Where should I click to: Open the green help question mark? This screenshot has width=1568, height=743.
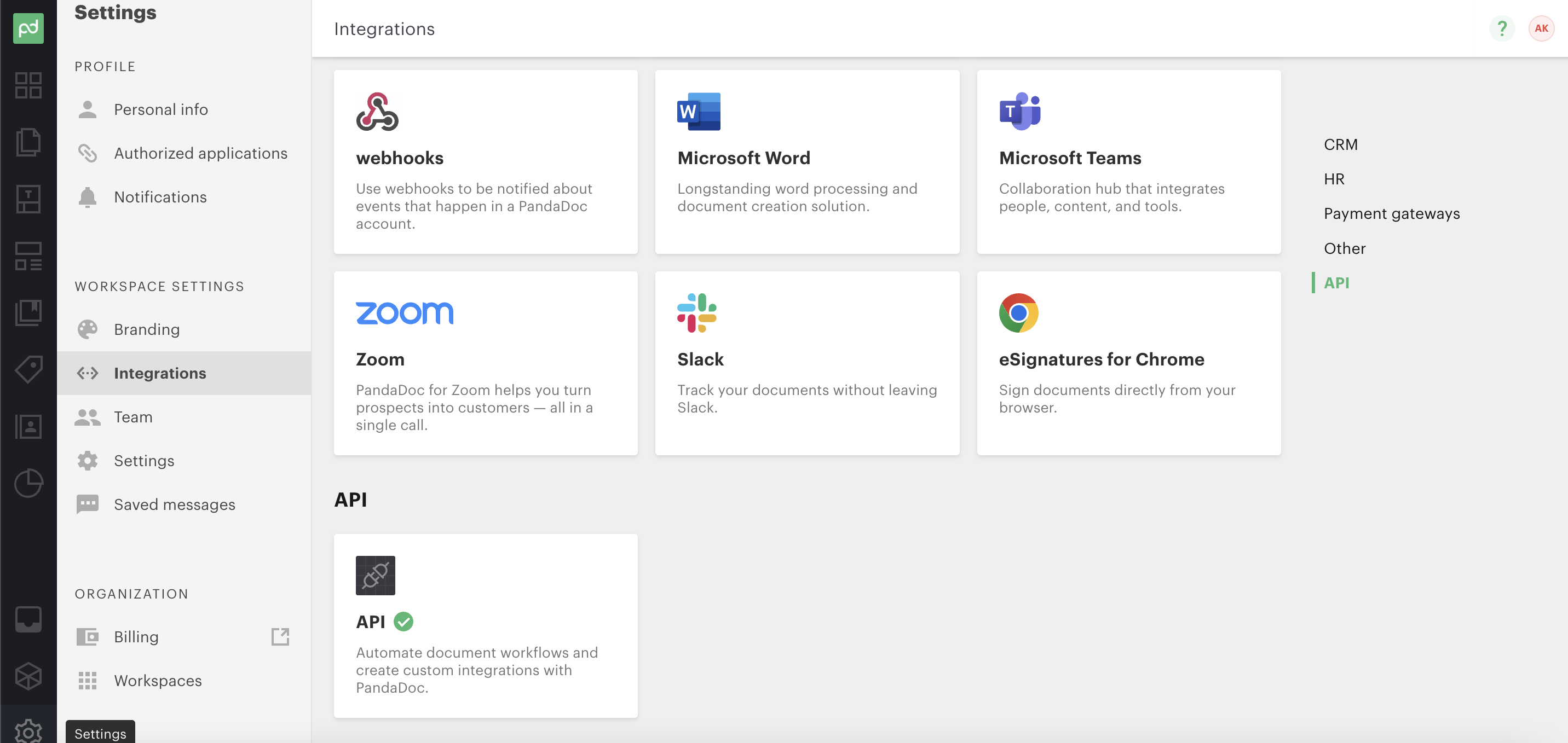coord(1501,28)
